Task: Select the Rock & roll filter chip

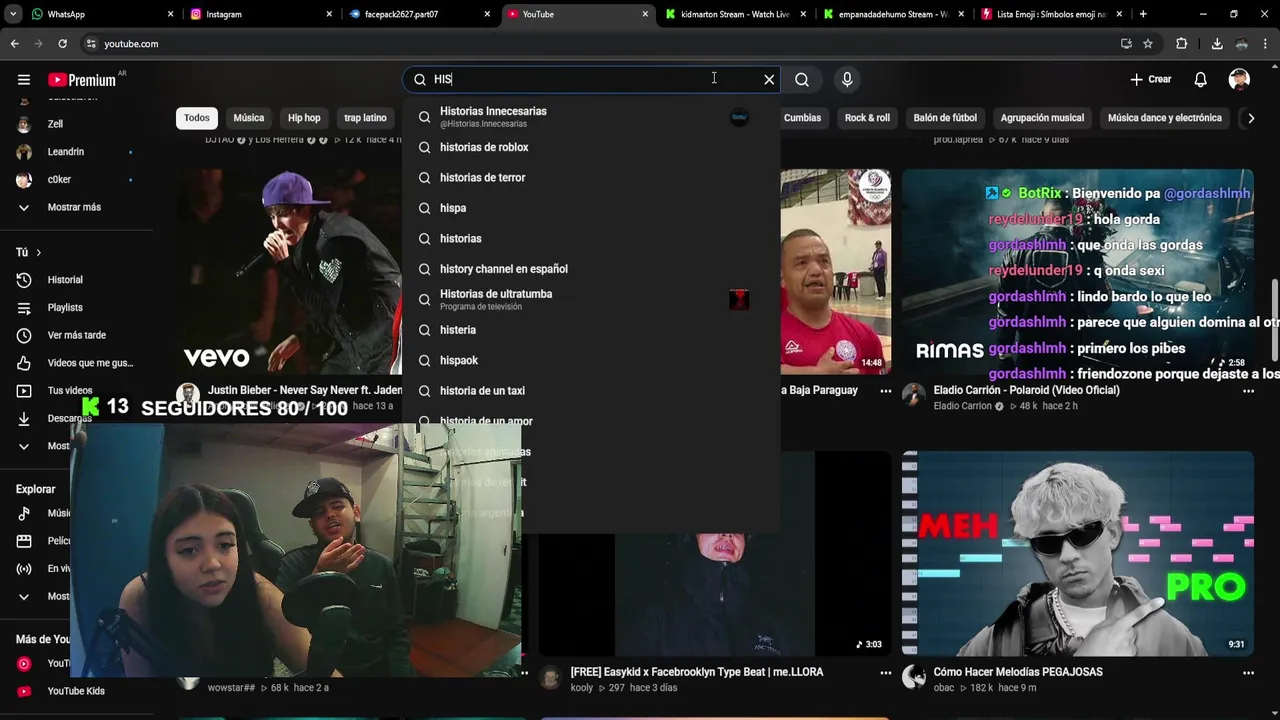Action: [867, 118]
